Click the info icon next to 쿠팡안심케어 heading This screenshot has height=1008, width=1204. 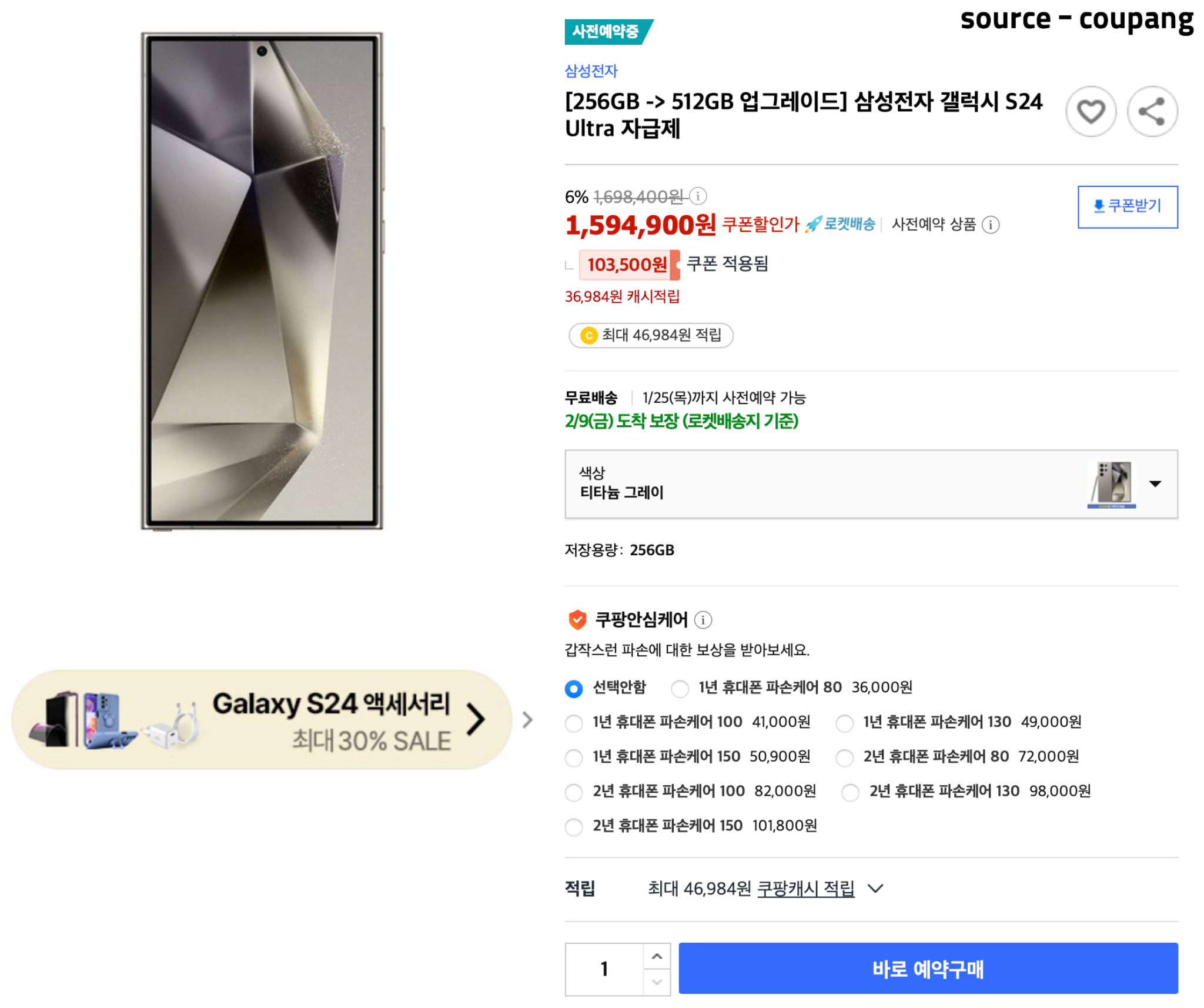(703, 619)
